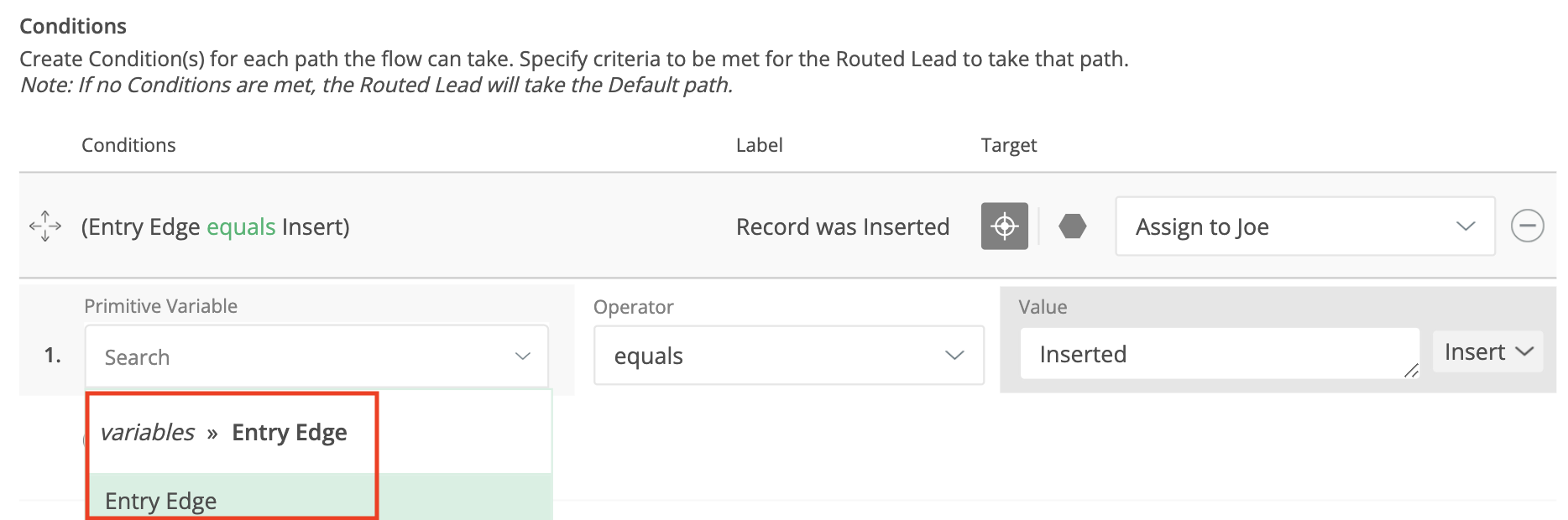1568x520 pixels.
Task: Open the Insert dropdown next to Value
Action: pos(1487,352)
